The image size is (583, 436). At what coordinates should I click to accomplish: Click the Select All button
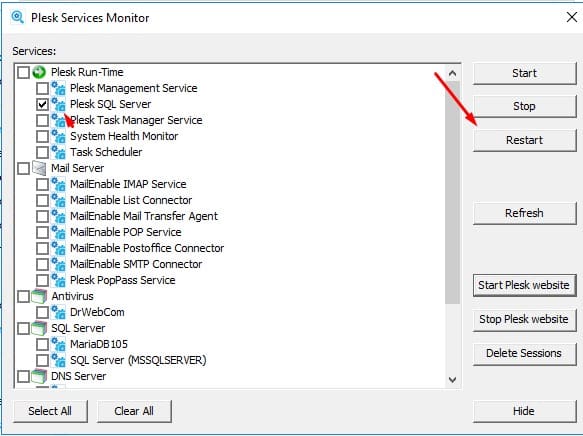50,411
